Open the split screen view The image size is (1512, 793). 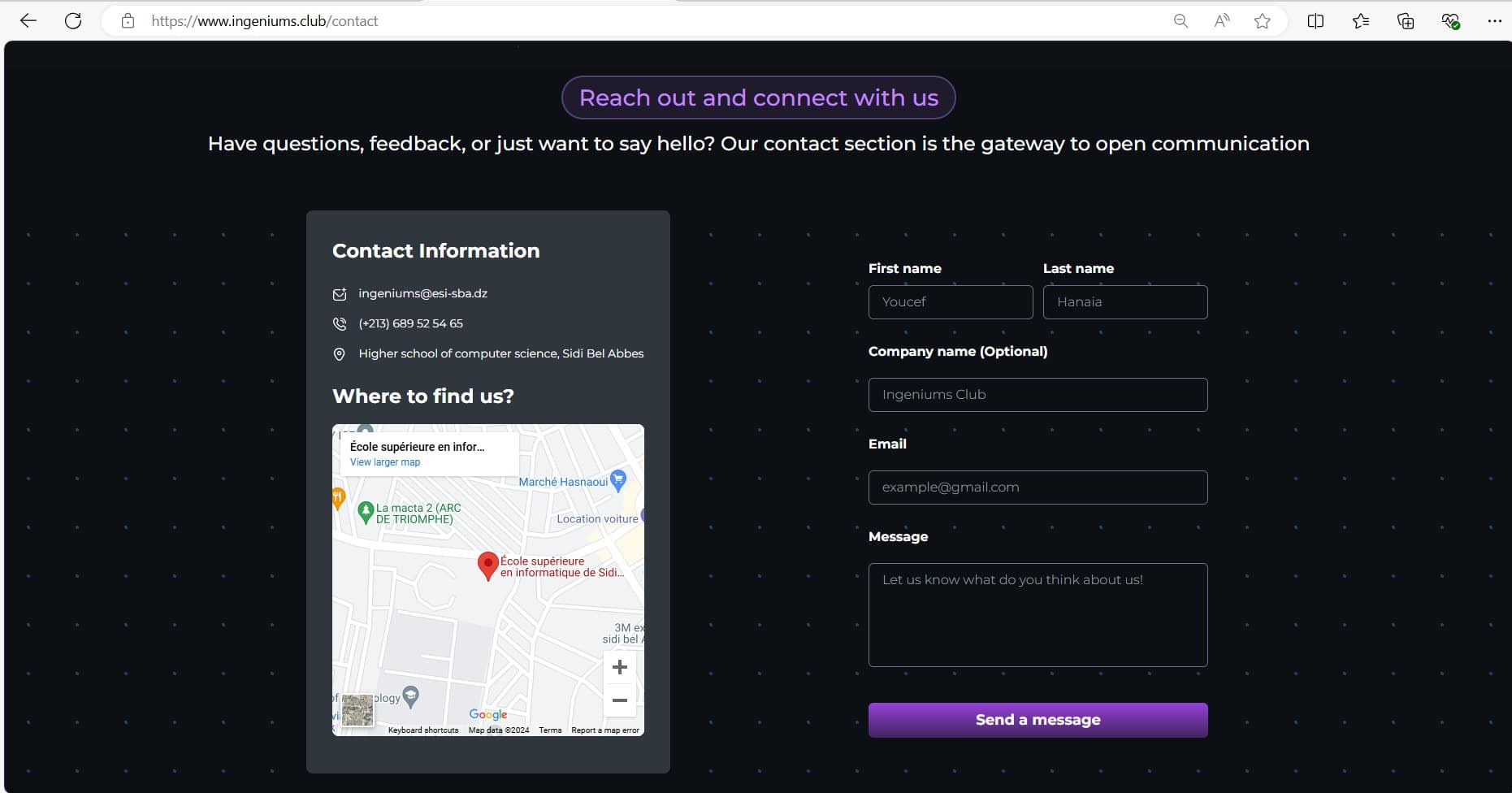click(1315, 21)
